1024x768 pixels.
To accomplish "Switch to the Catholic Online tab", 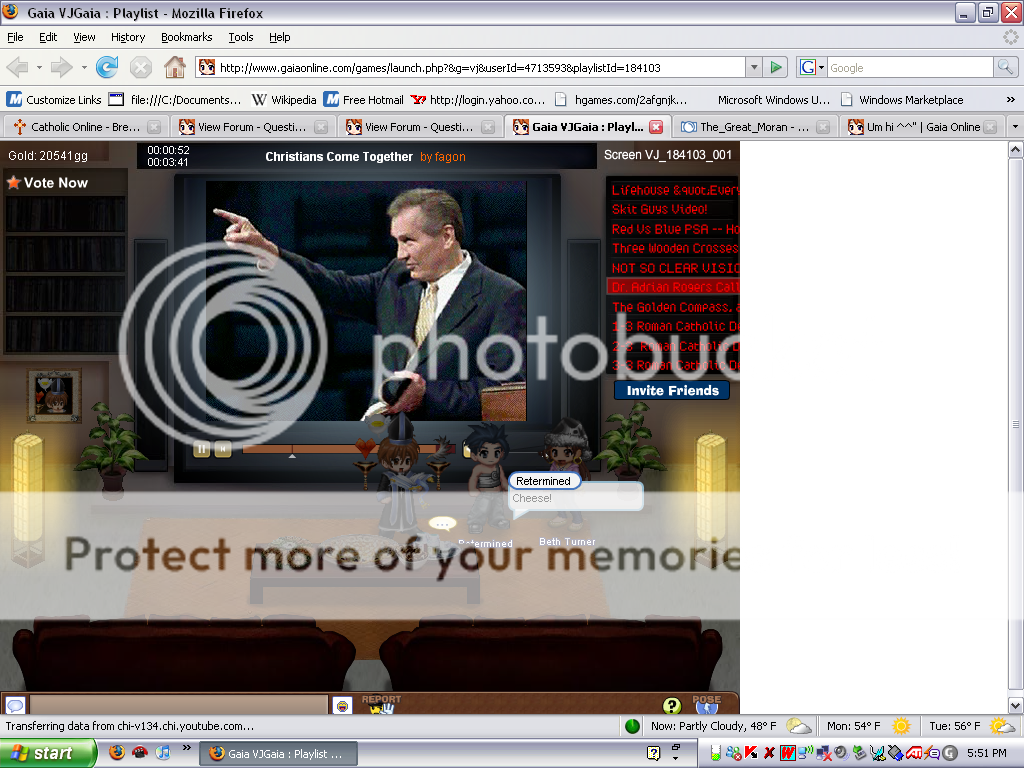I will (x=78, y=127).
